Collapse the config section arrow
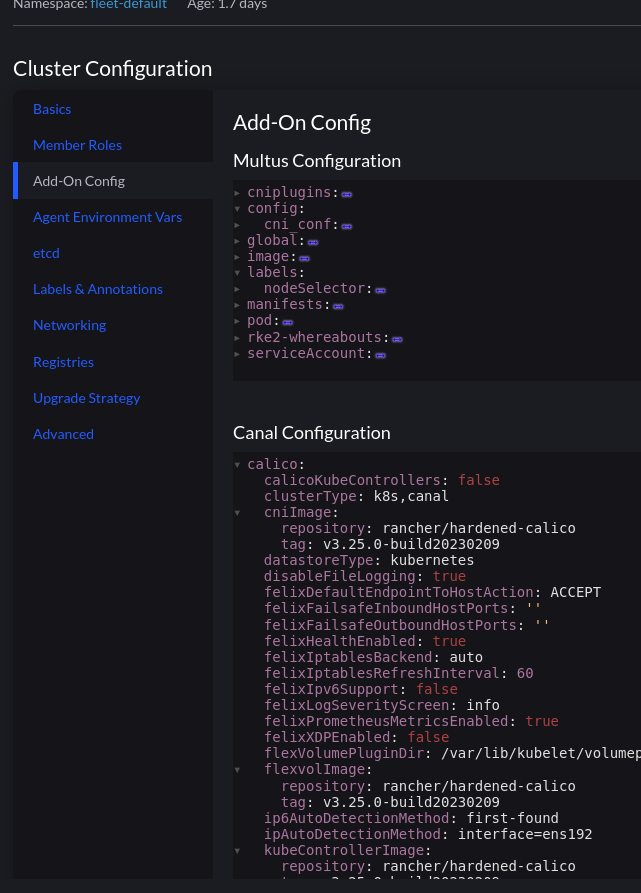Image resolution: width=641 pixels, height=893 pixels. click(x=237, y=209)
